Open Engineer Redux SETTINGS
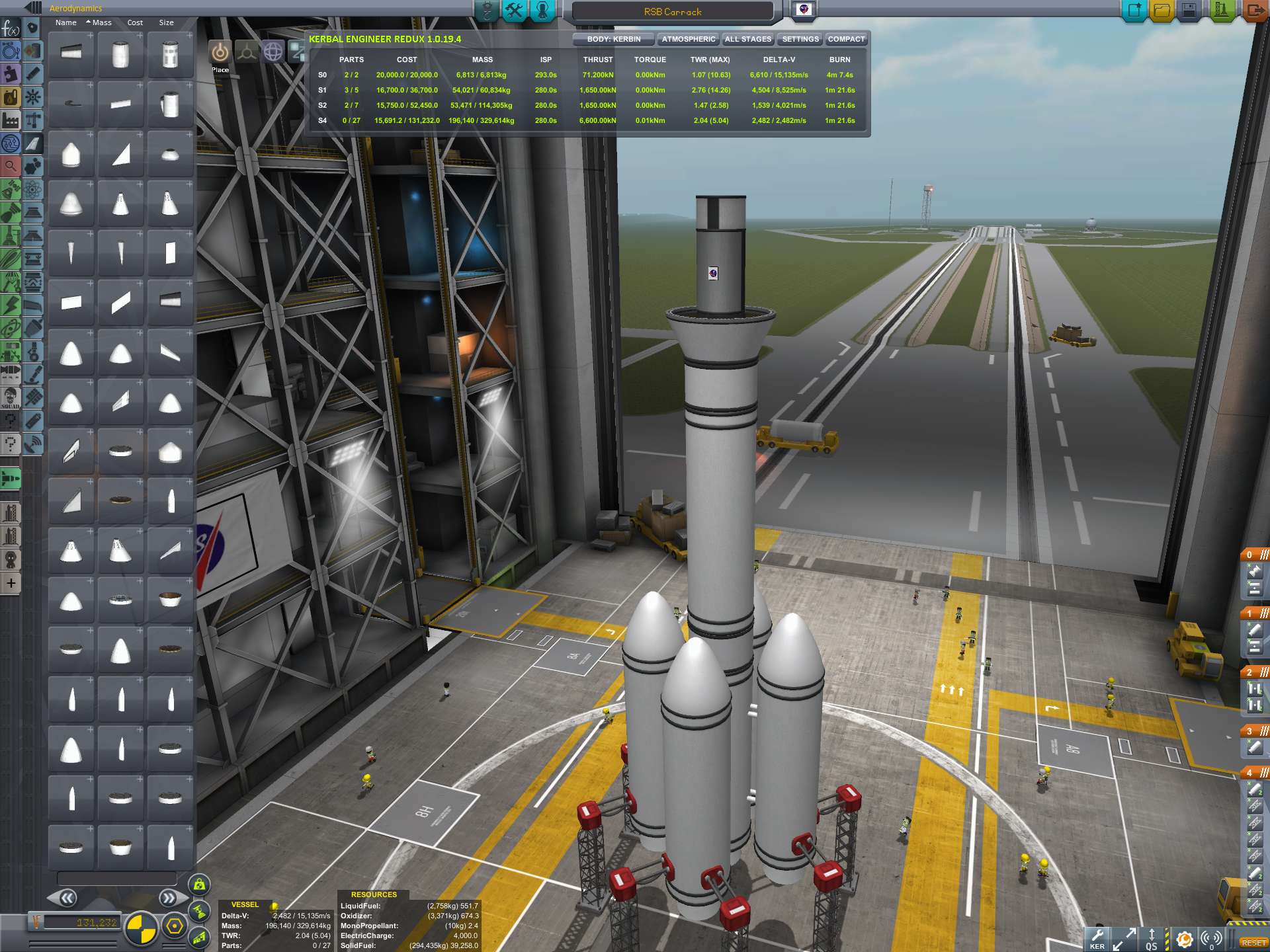The width and height of the screenshot is (1270, 952). [800, 39]
